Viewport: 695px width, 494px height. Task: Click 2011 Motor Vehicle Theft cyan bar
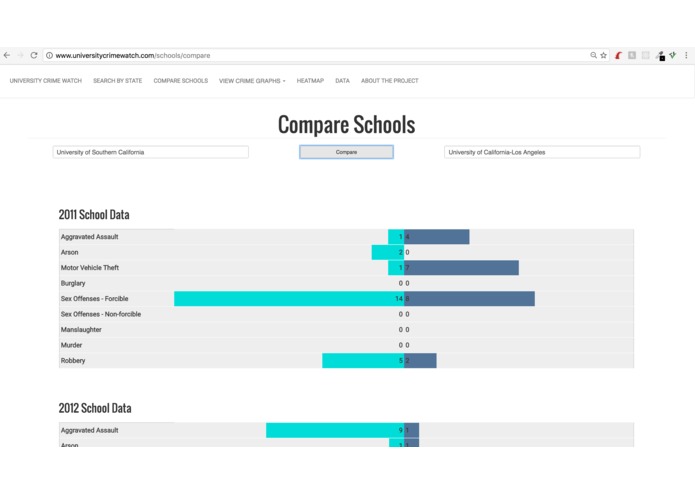[x=396, y=268]
